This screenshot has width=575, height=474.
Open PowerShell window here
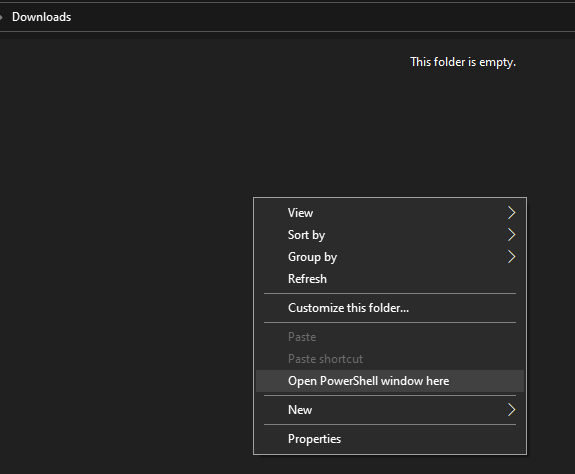pyautogui.click(x=390, y=381)
